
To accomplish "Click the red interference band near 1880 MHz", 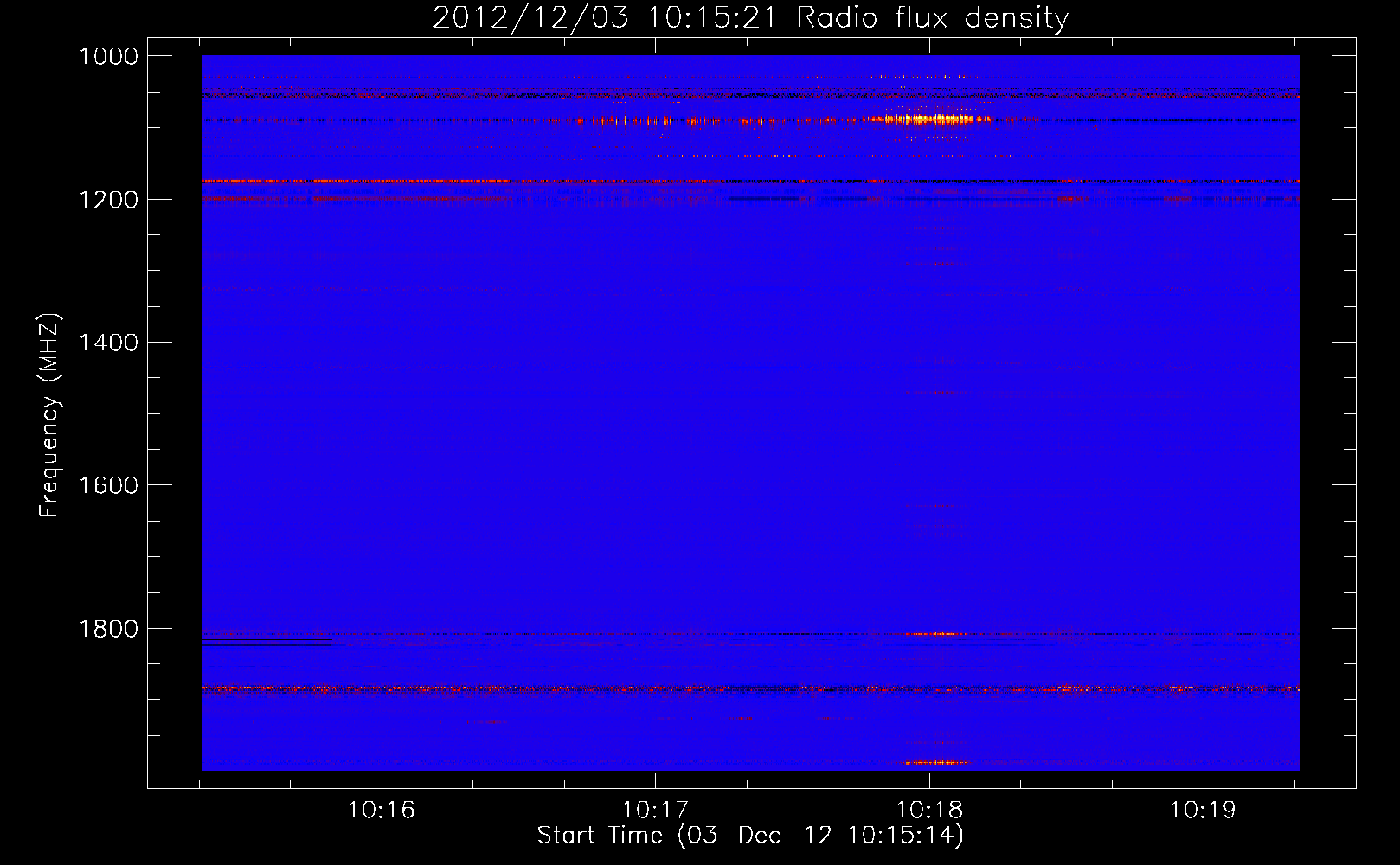I will pos(750,689).
